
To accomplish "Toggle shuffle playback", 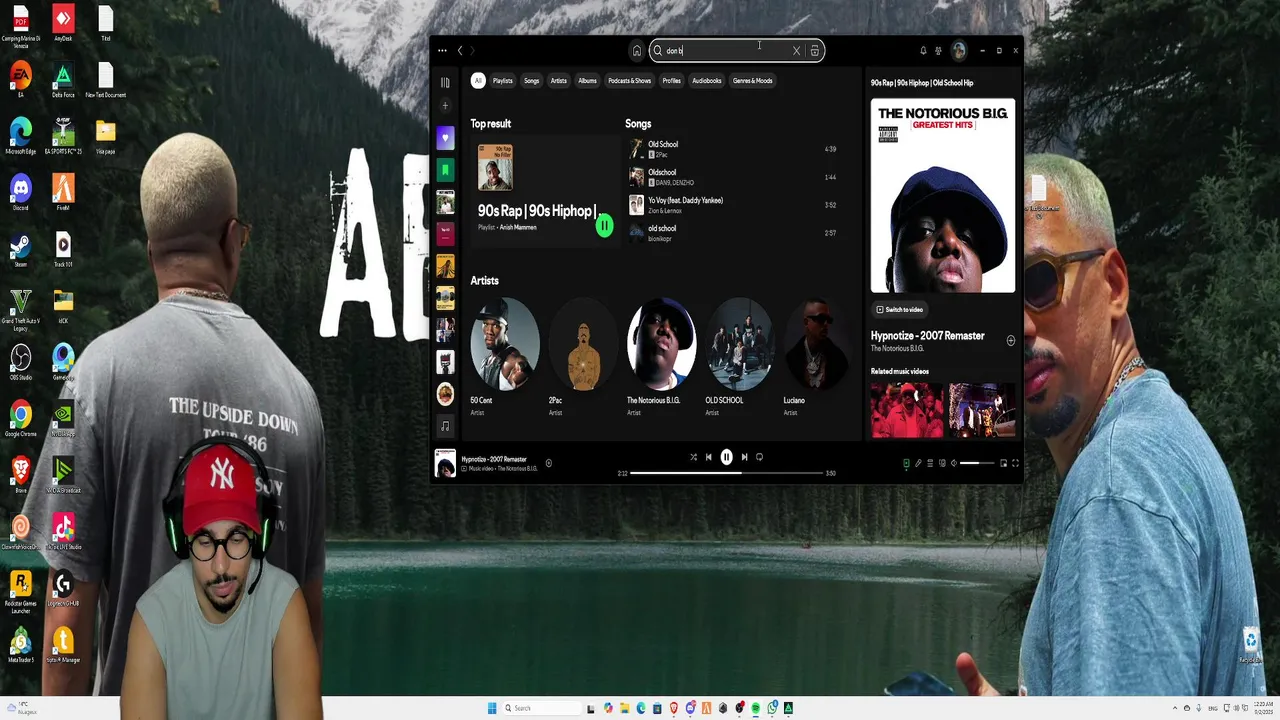I will [693, 457].
